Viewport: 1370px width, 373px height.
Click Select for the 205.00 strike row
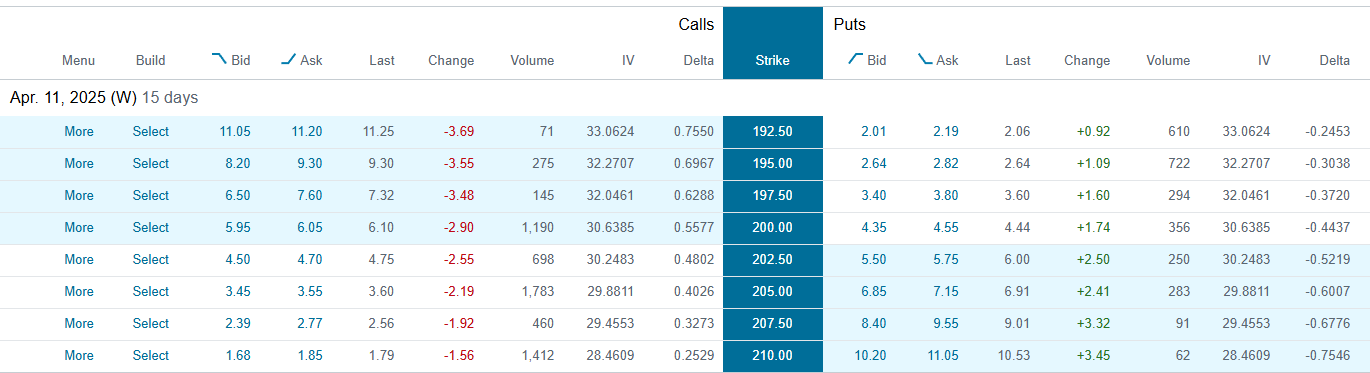151,291
